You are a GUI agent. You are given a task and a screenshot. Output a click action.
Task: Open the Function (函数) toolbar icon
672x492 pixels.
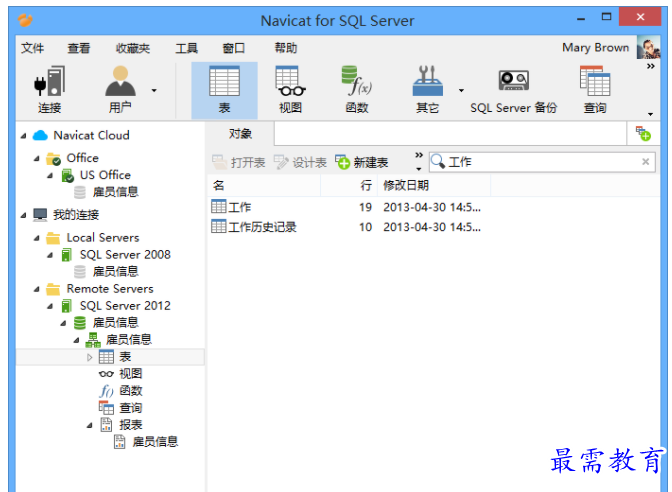[x=357, y=81]
